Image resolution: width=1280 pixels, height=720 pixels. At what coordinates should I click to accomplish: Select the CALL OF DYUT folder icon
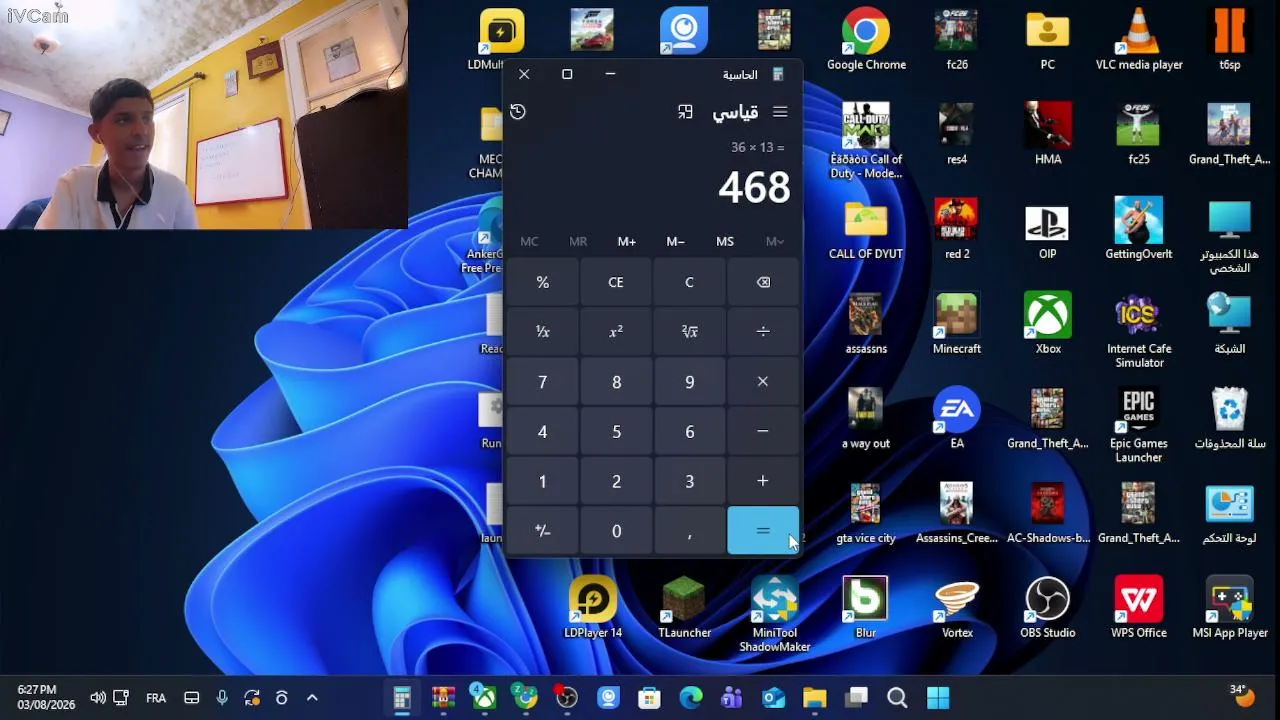[866, 229]
